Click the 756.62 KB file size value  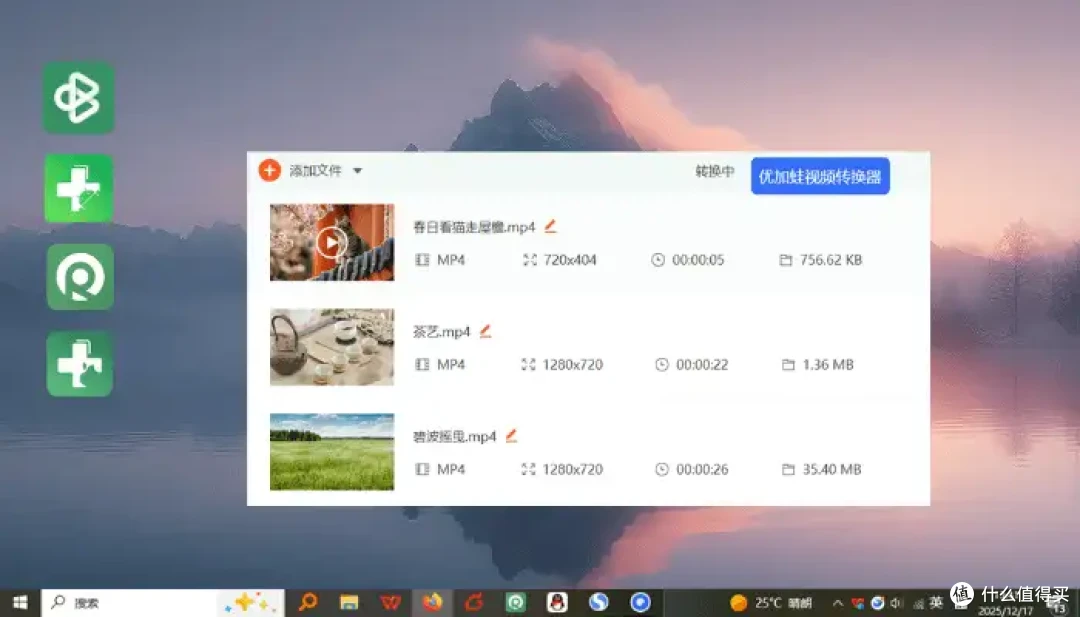click(x=831, y=260)
